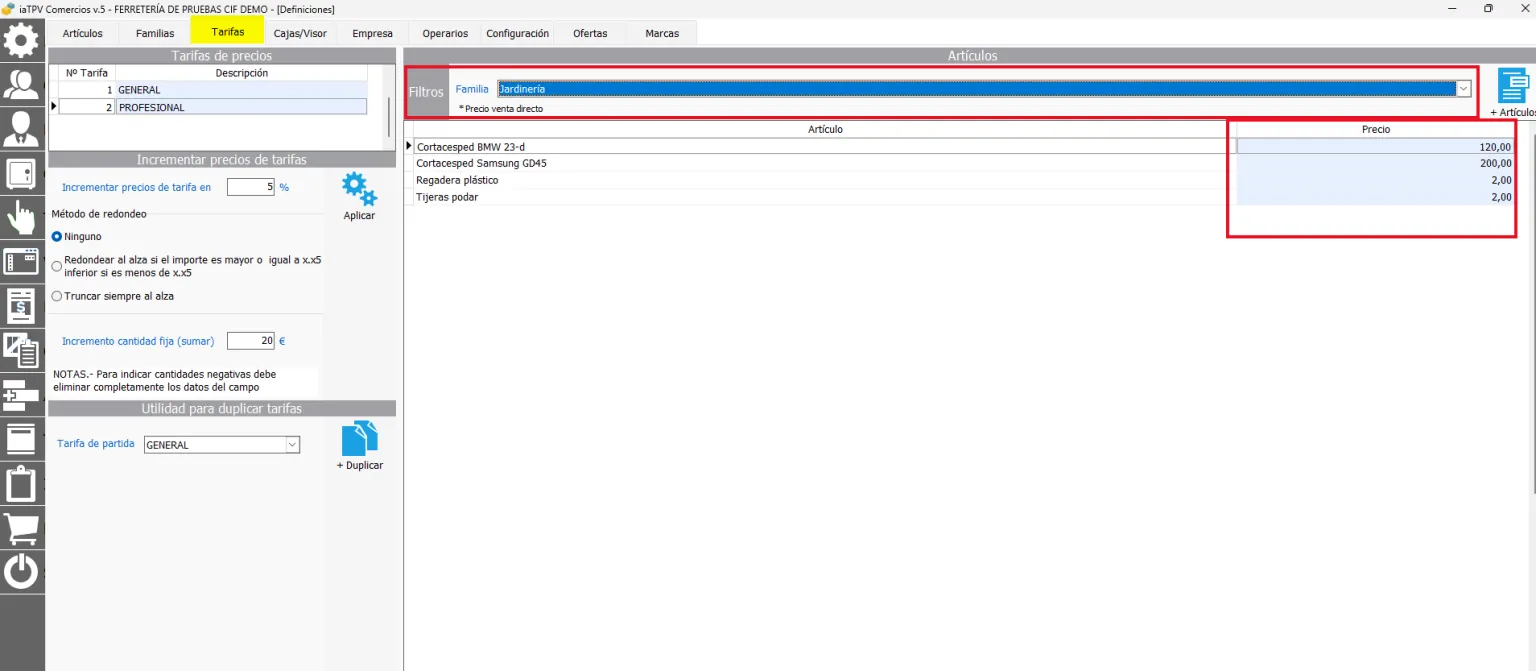Open the shopping cart sidebar icon
1536x671 pixels.
tap(22, 528)
